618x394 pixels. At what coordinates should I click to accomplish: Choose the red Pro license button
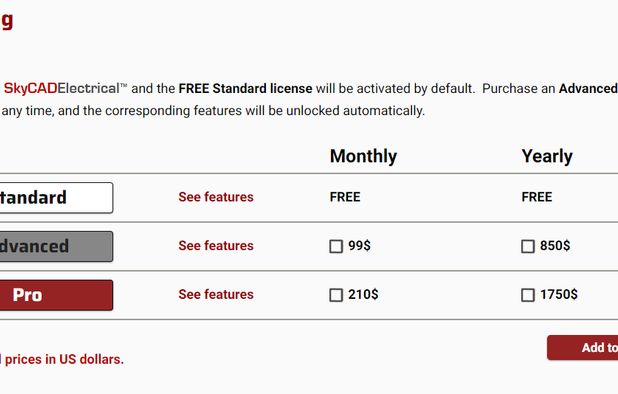[x=56, y=295]
